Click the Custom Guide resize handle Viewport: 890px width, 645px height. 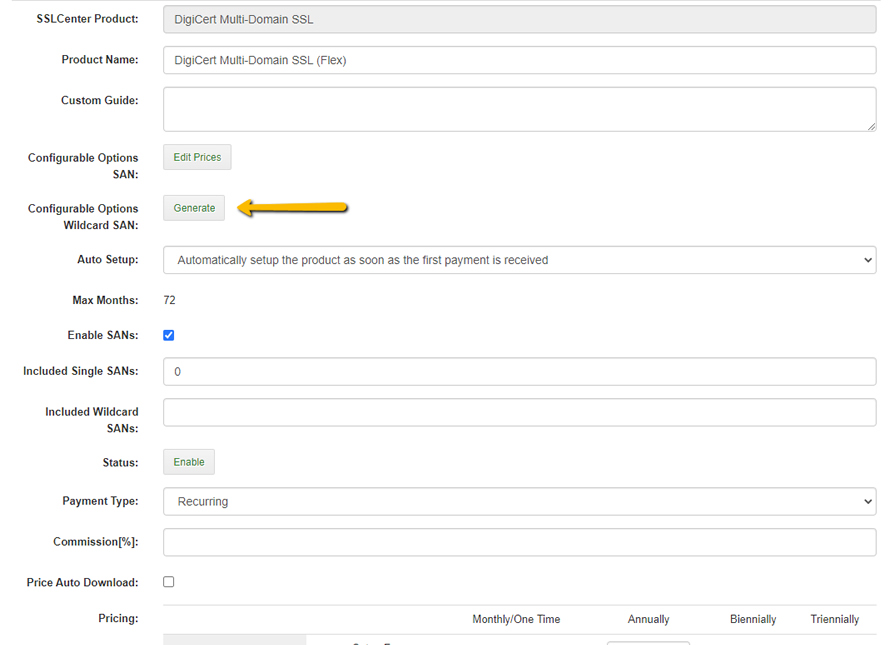click(871, 127)
